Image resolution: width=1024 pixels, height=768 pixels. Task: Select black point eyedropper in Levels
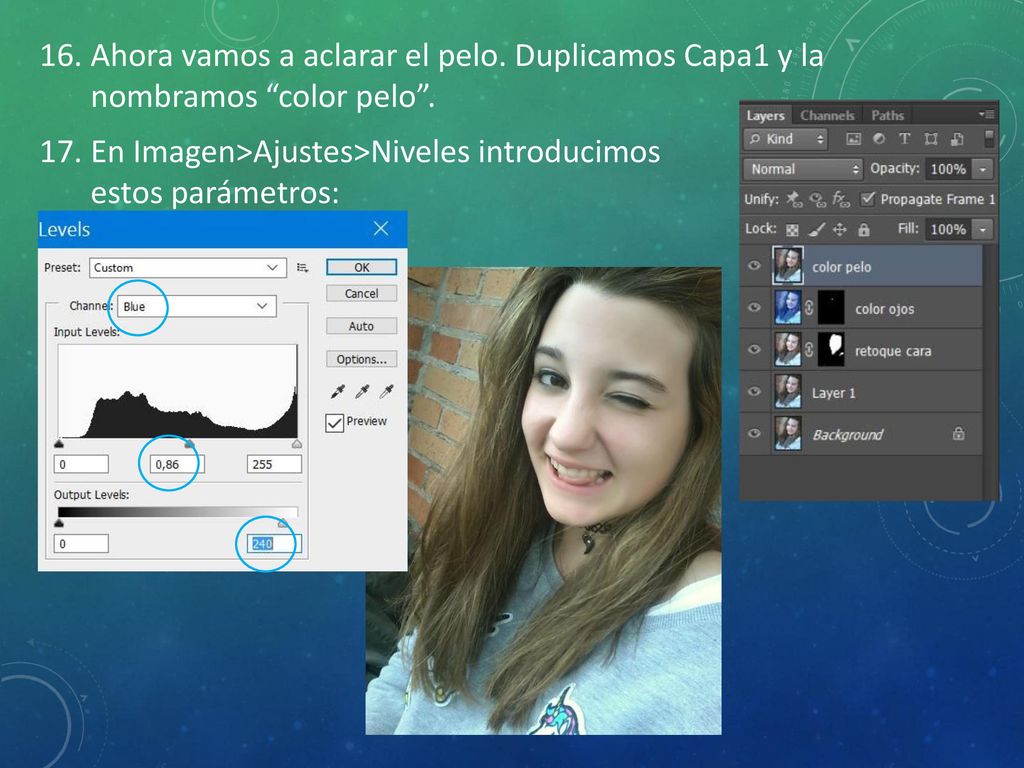[338, 391]
